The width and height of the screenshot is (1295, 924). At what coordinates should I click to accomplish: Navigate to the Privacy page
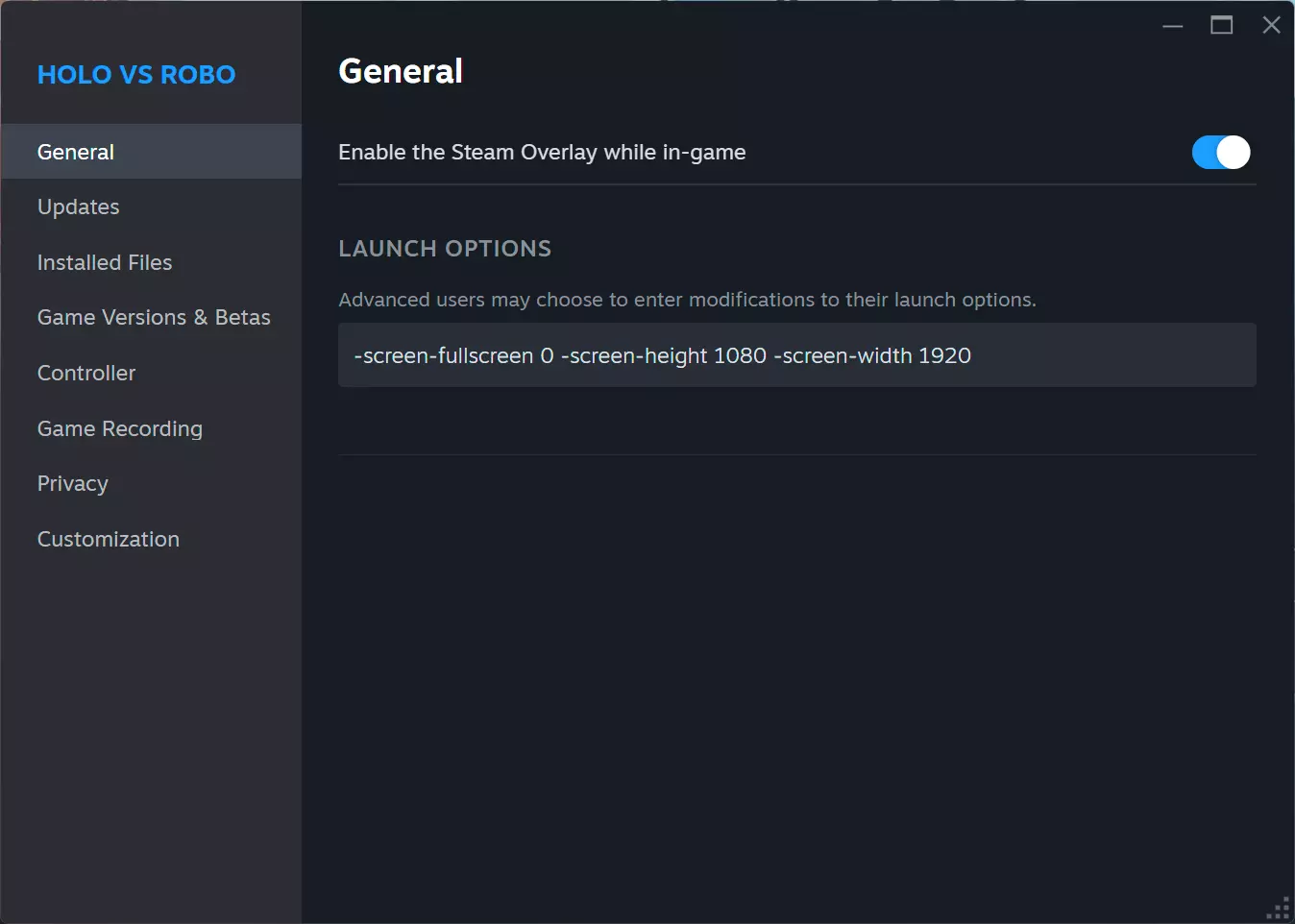pyautogui.click(x=73, y=484)
